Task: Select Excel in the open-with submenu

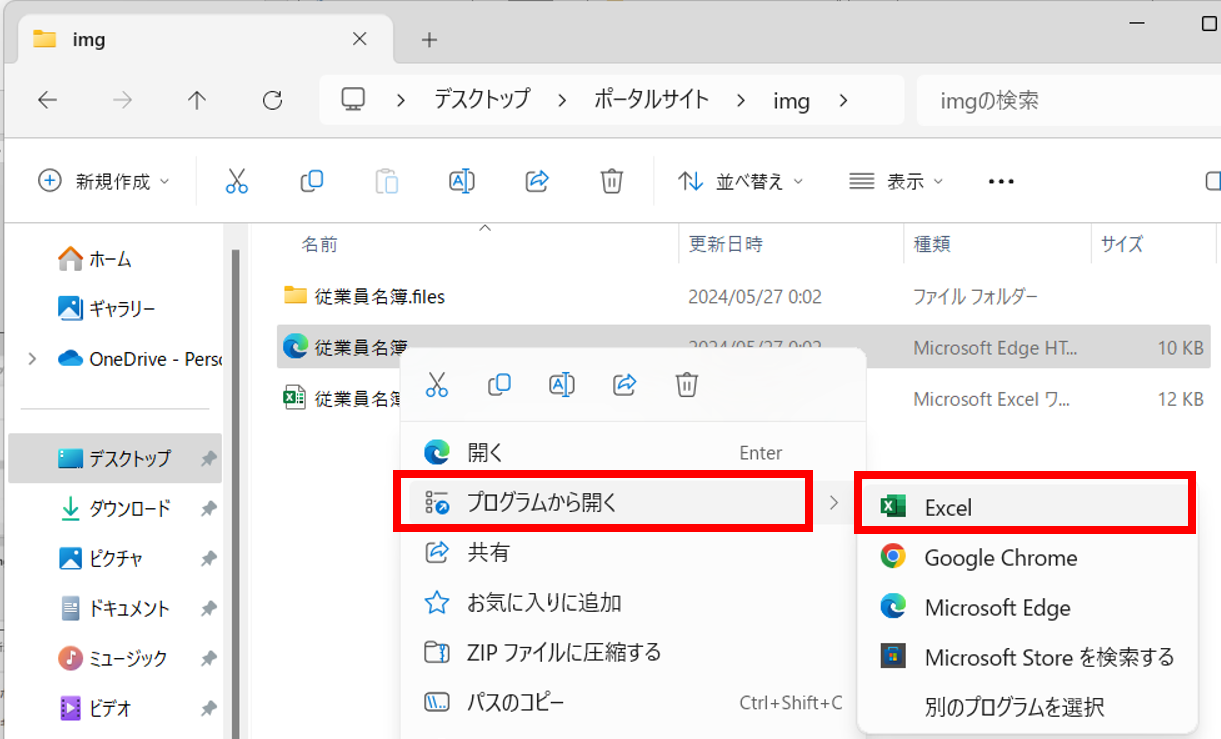Action: coord(1024,508)
